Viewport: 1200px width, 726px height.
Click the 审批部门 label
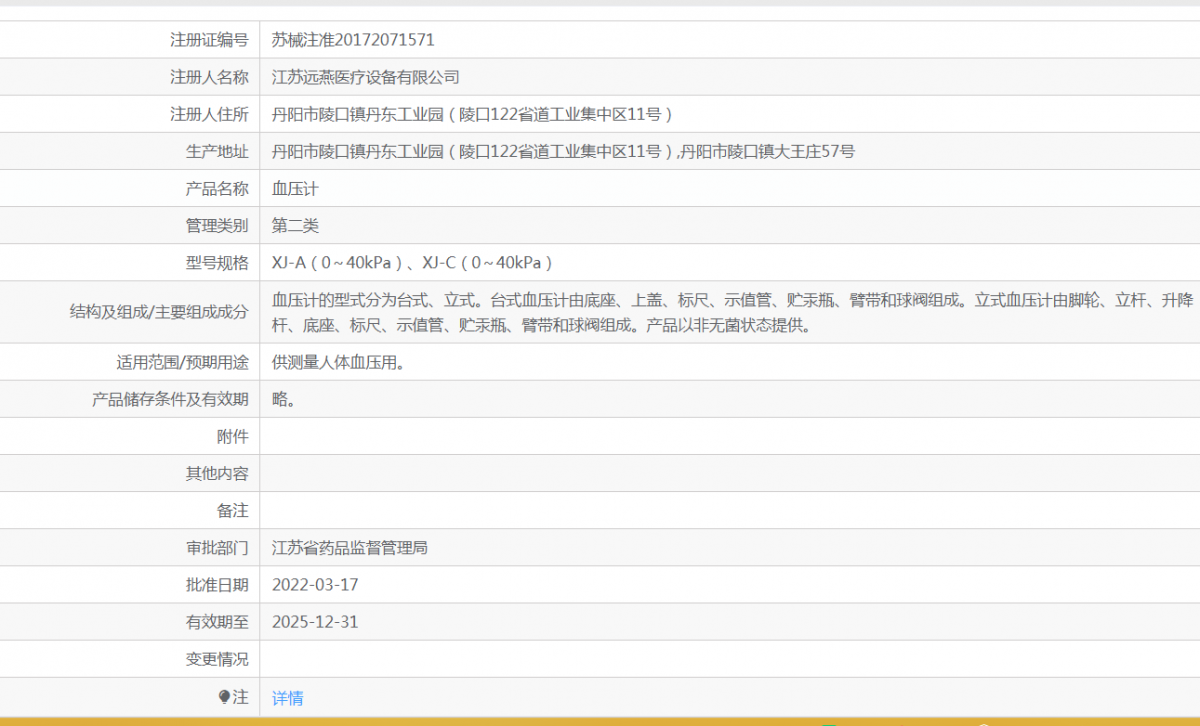tap(217, 548)
